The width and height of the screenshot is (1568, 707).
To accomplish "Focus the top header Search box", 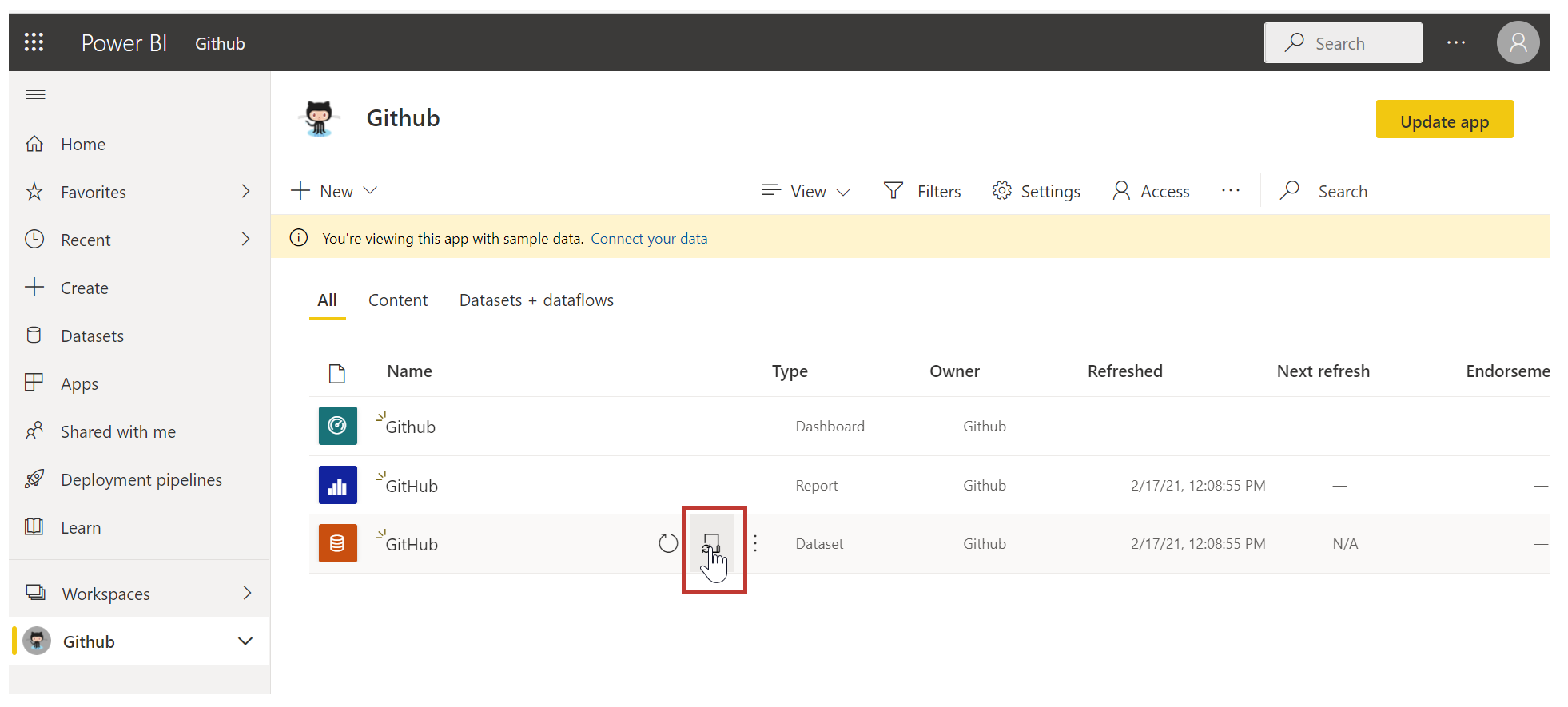I will [1343, 43].
